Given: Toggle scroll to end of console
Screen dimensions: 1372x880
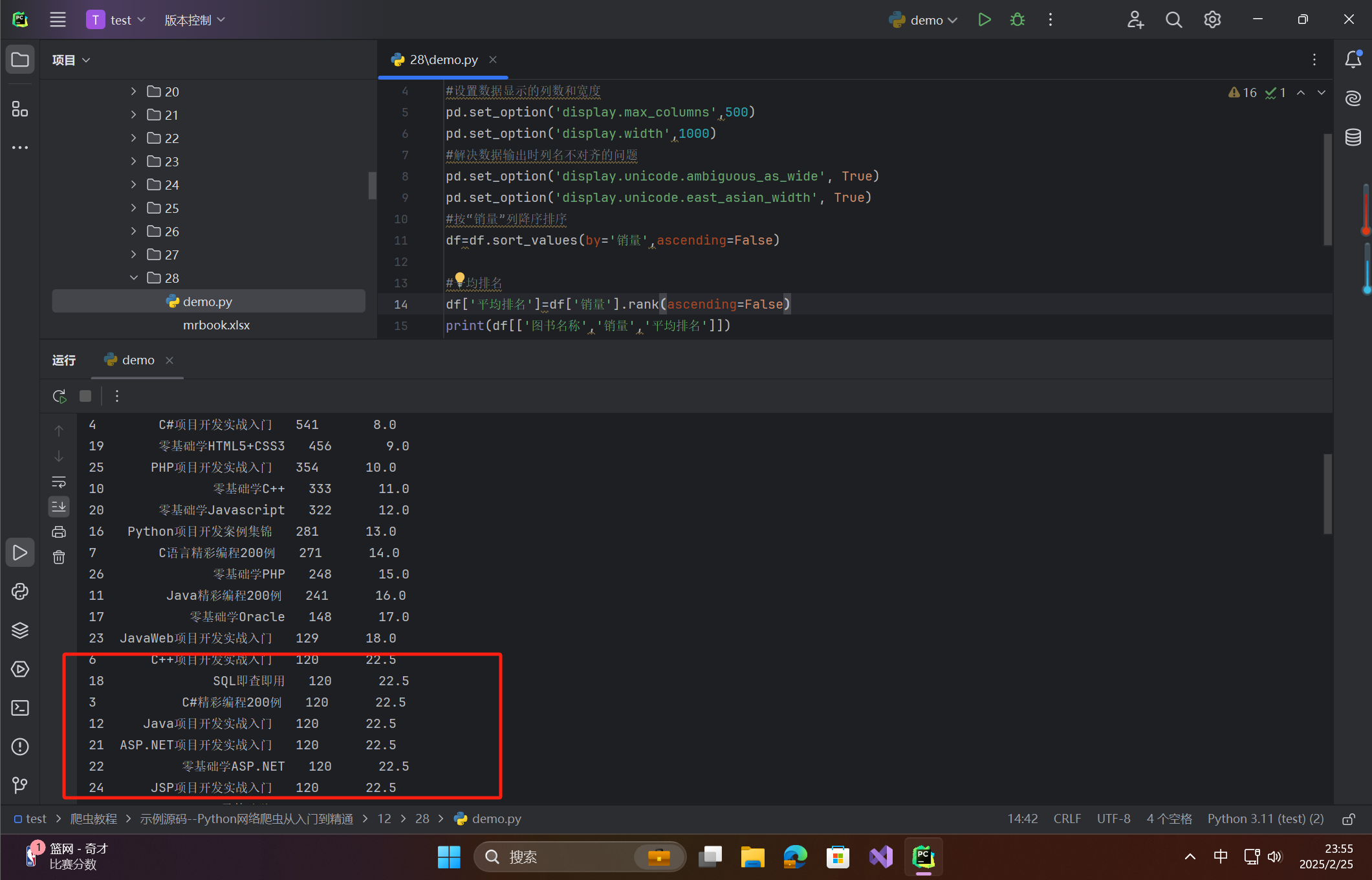Looking at the screenshot, I should point(59,507).
